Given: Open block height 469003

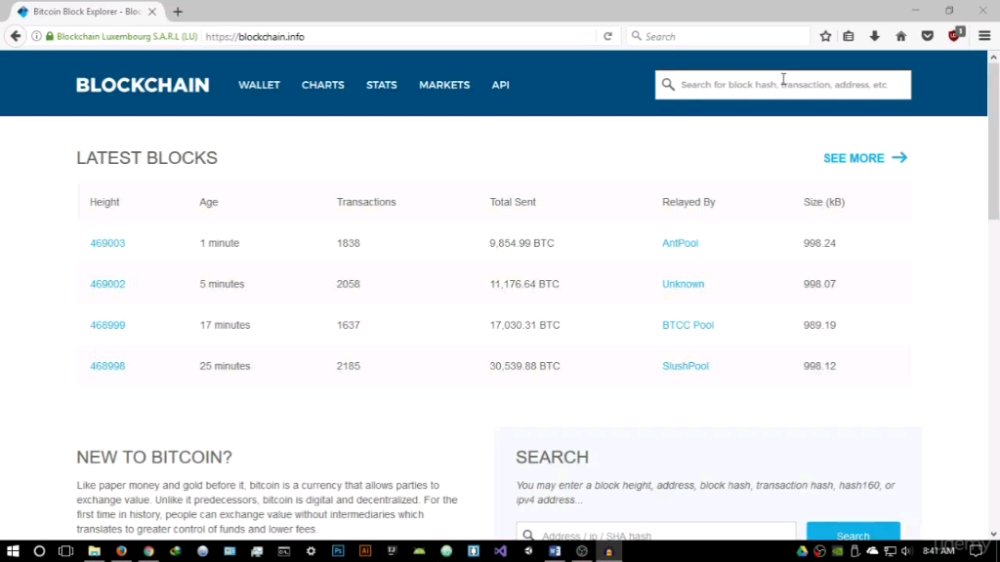Looking at the screenshot, I should 107,243.
